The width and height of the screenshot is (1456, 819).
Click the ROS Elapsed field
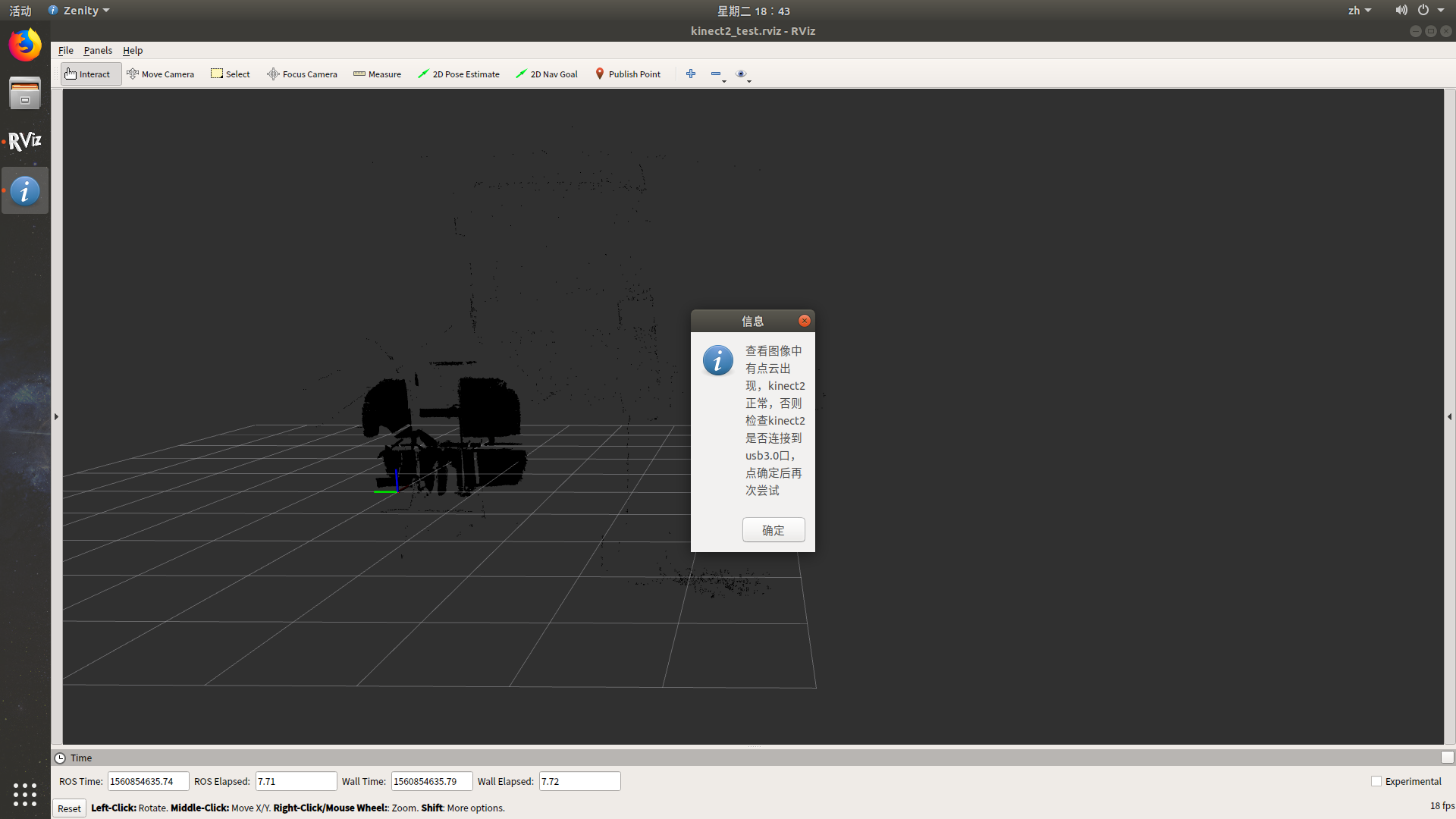[x=296, y=781]
